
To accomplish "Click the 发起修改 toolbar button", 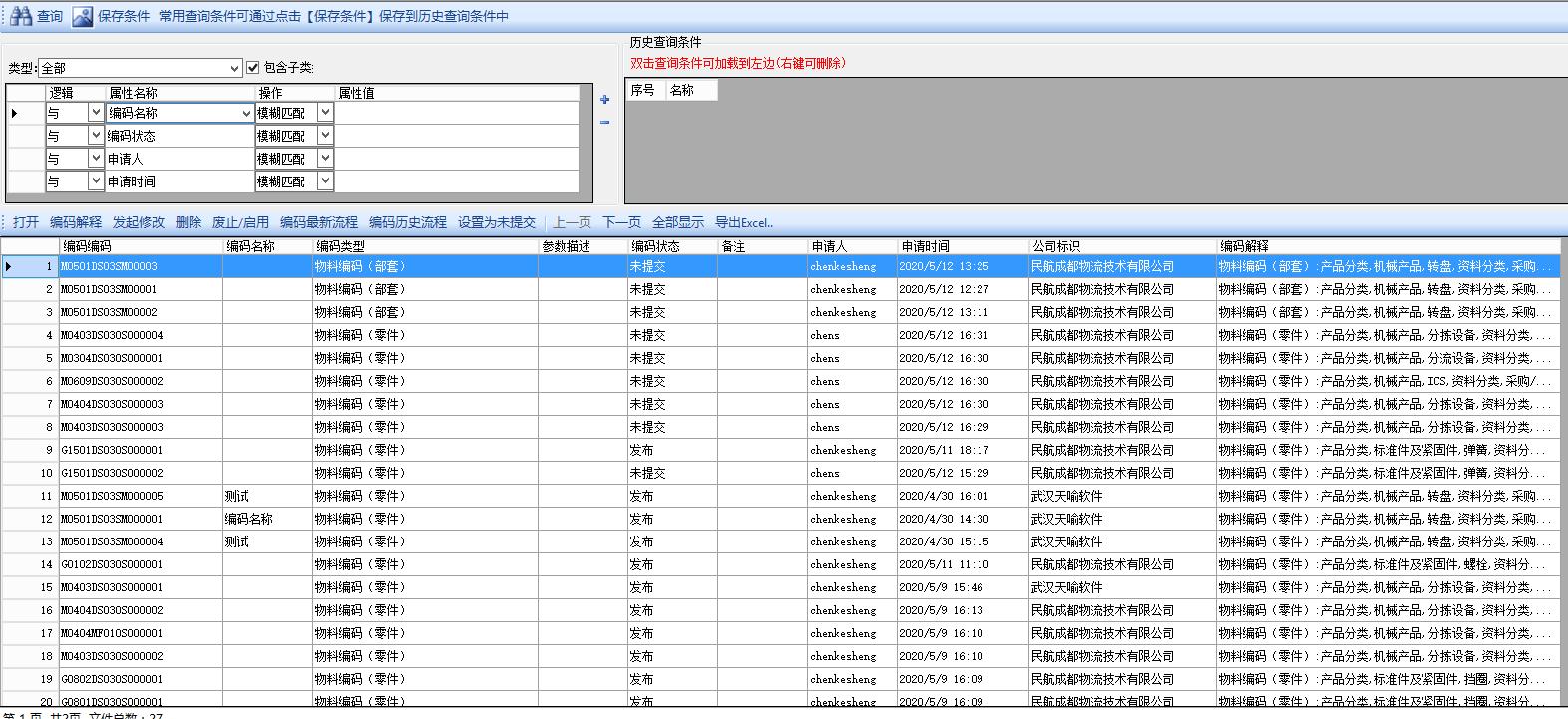I will click(x=139, y=222).
